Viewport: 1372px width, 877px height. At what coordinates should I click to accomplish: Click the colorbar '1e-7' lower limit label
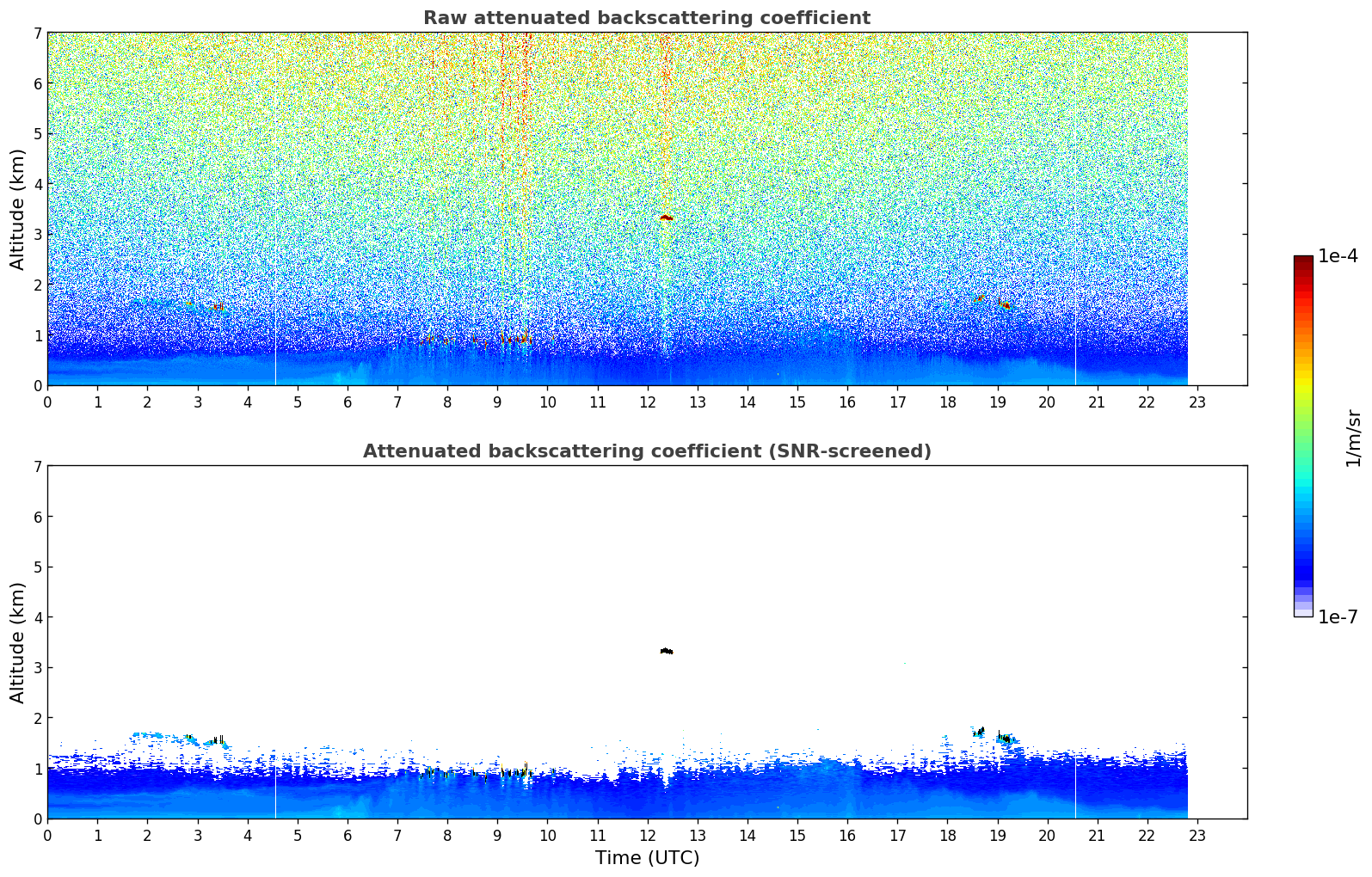[x=1338, y=617]
